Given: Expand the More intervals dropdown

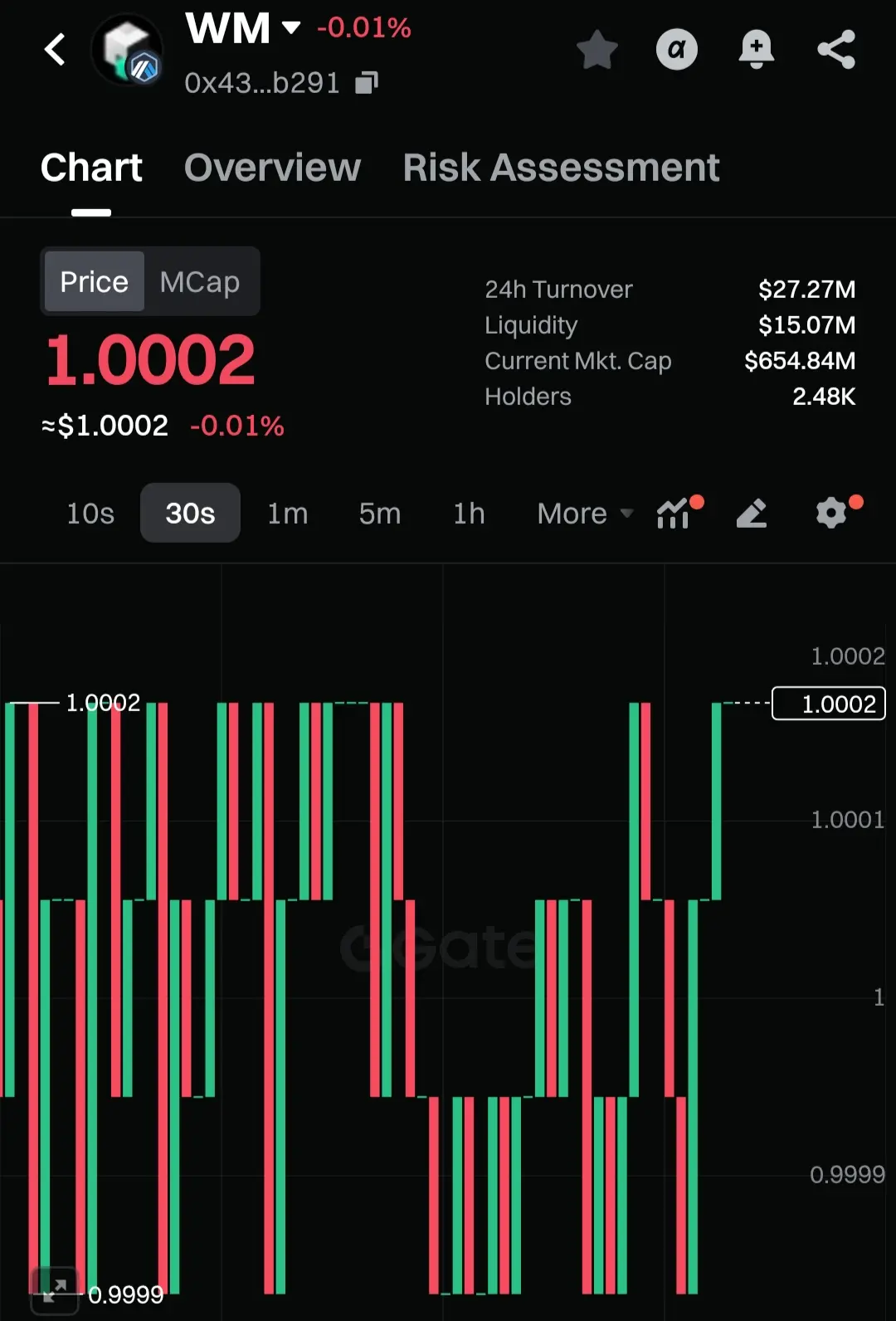Looking at the screenshot, I should [585, 514].
